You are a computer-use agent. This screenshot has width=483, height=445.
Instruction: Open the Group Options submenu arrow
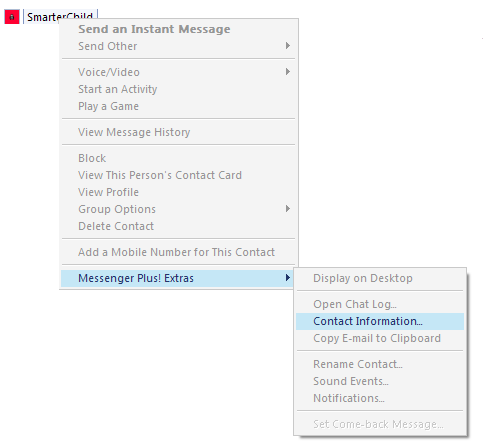(288, 209)
